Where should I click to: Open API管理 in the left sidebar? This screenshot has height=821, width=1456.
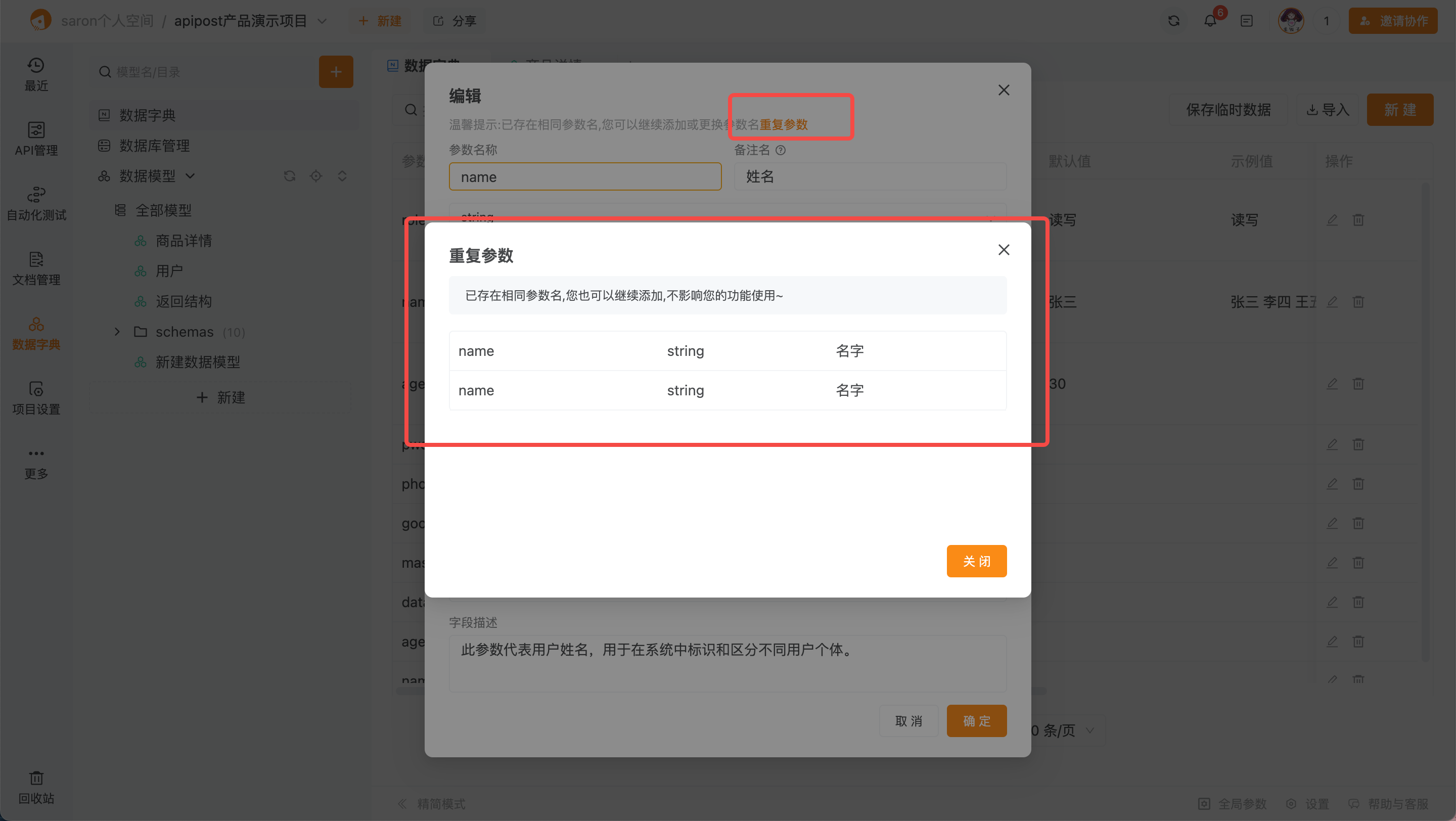pos(36,139)
